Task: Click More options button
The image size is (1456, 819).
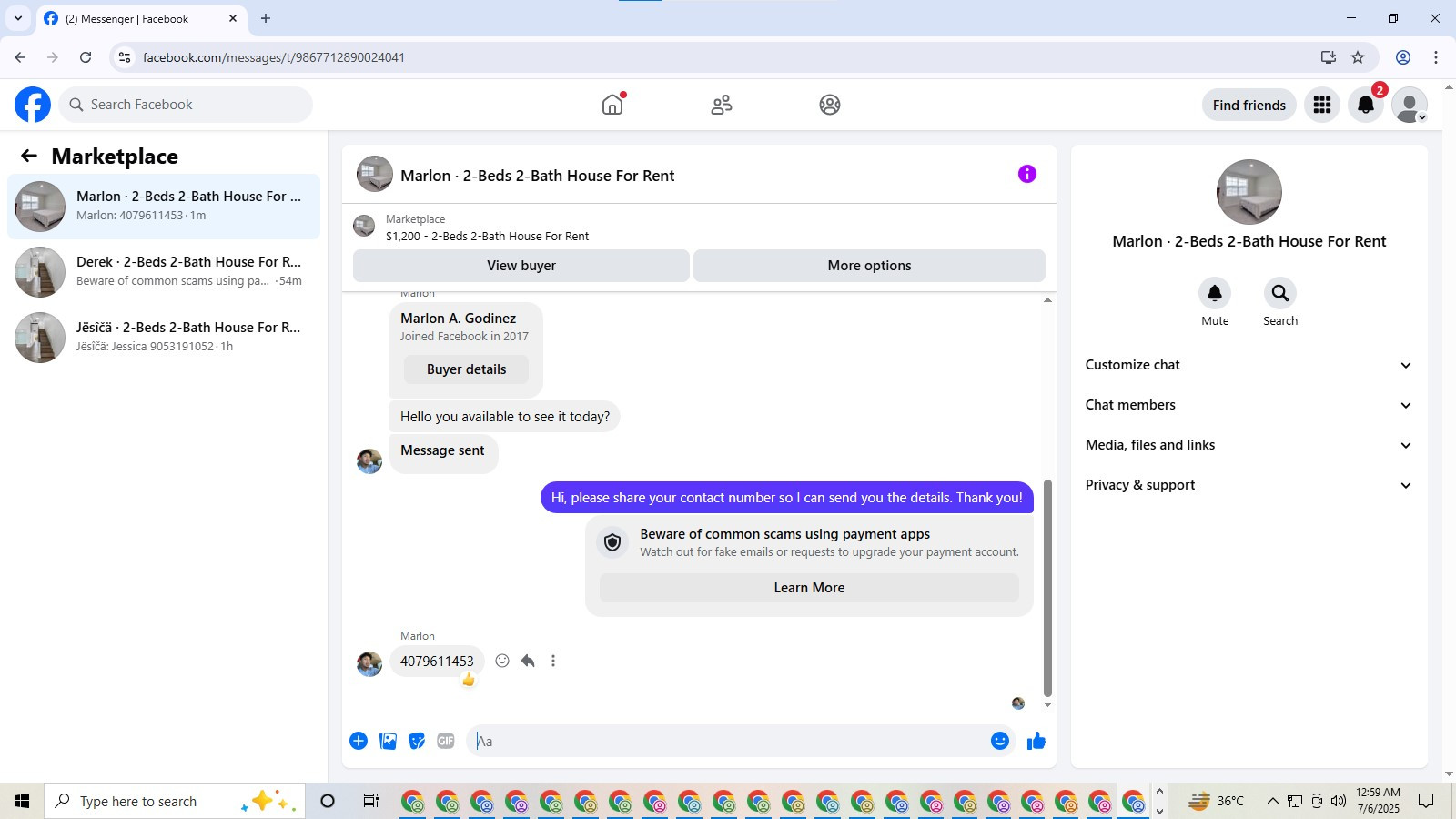Action: (x=869, y=266)
